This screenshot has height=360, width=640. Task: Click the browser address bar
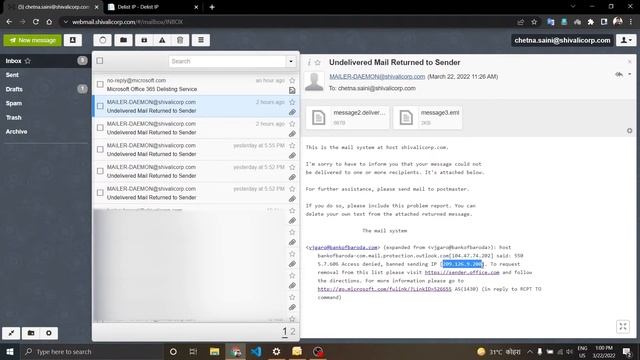tap(286, 22)
